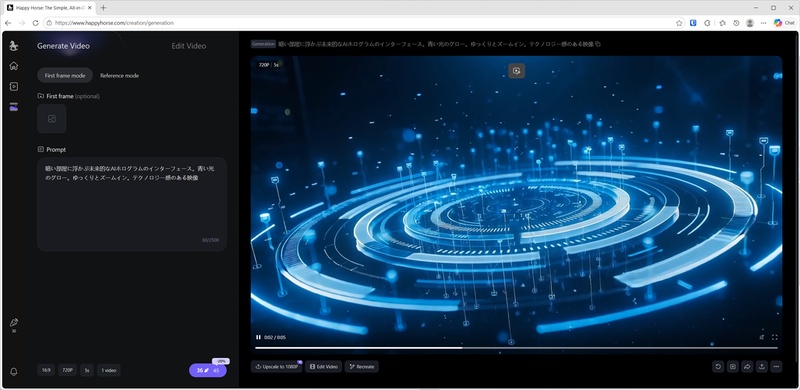Viewport: 800px width, 390px height.
Task: Select the Happy Horse browser tab
Action: point(49,8)
